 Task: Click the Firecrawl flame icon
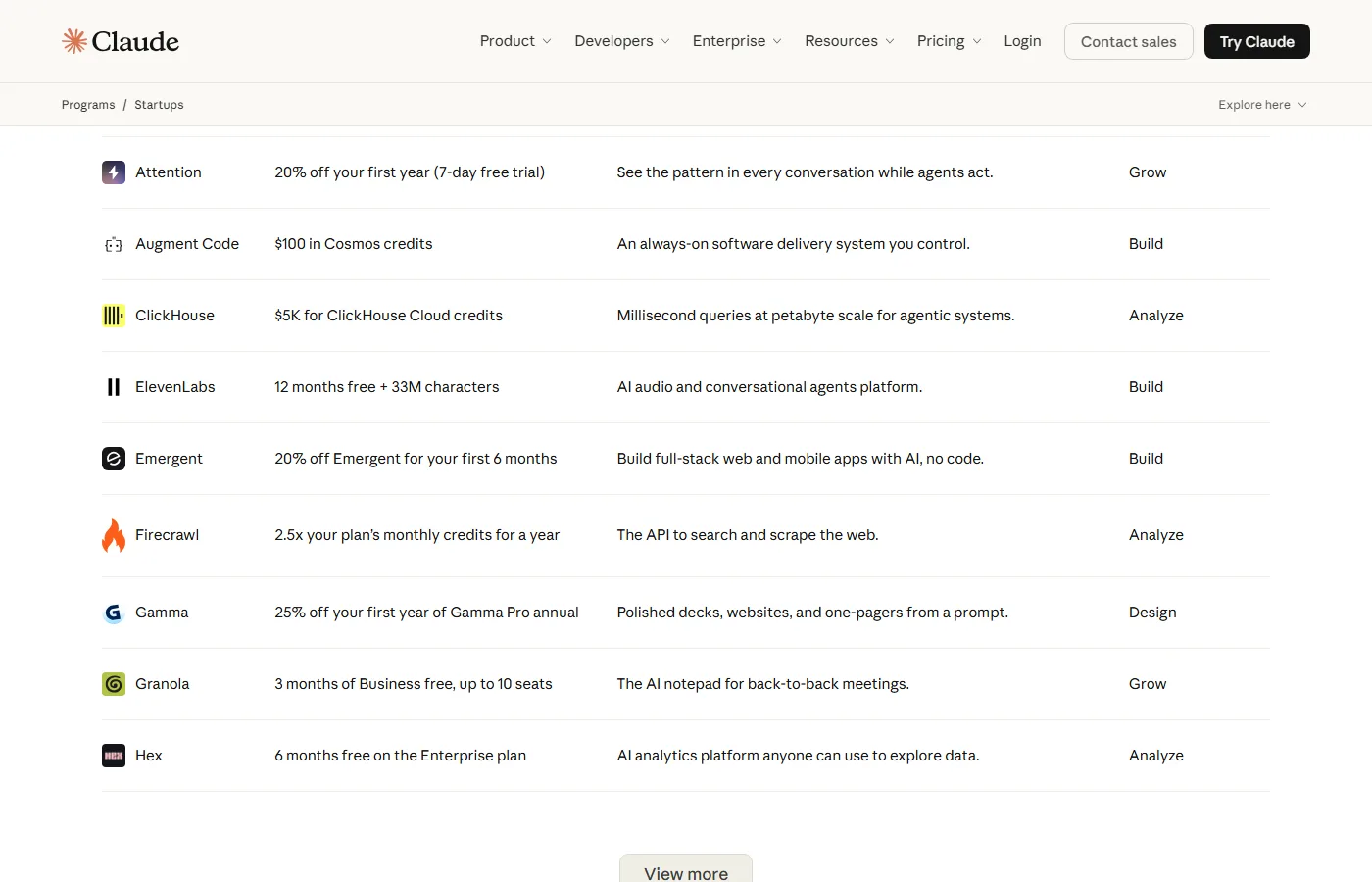(x=114, y=535)
